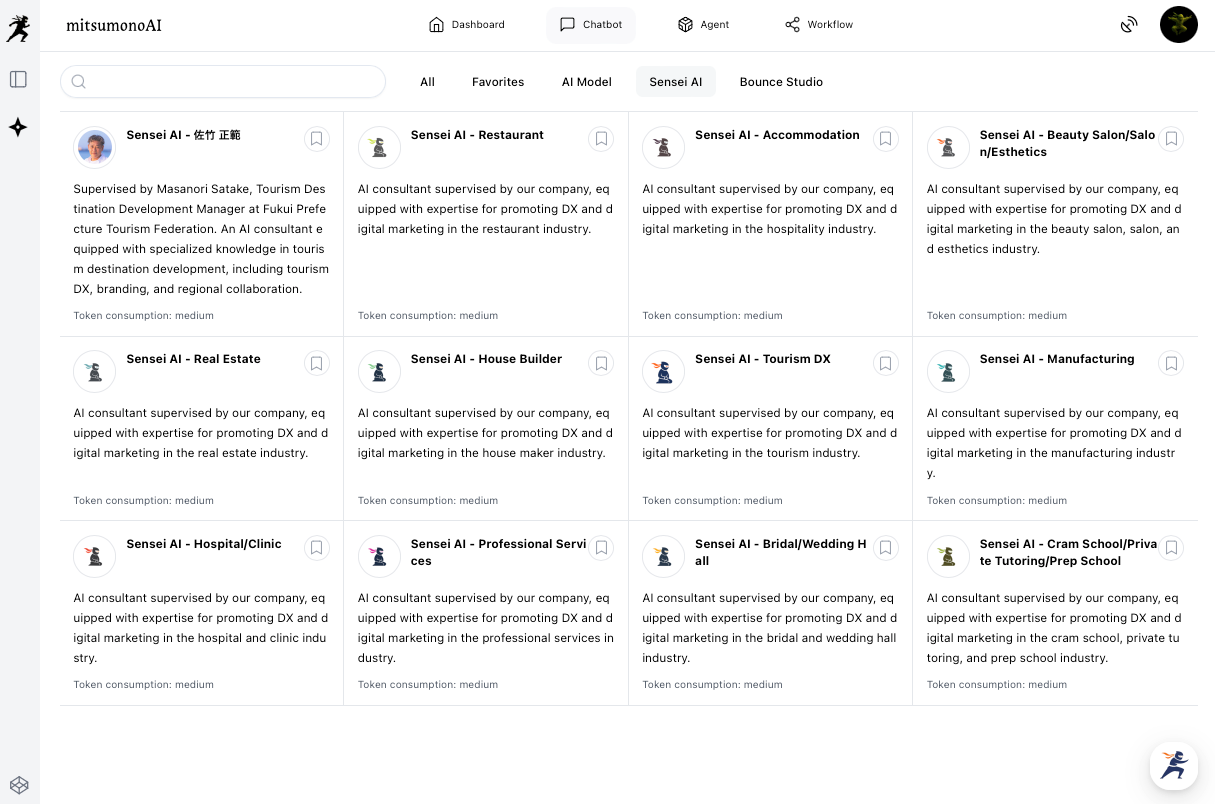Bookmark the Sensei AI - Manufacturing card
This screenshot has height=804, width=1215.
click(x=1170, y=363)
